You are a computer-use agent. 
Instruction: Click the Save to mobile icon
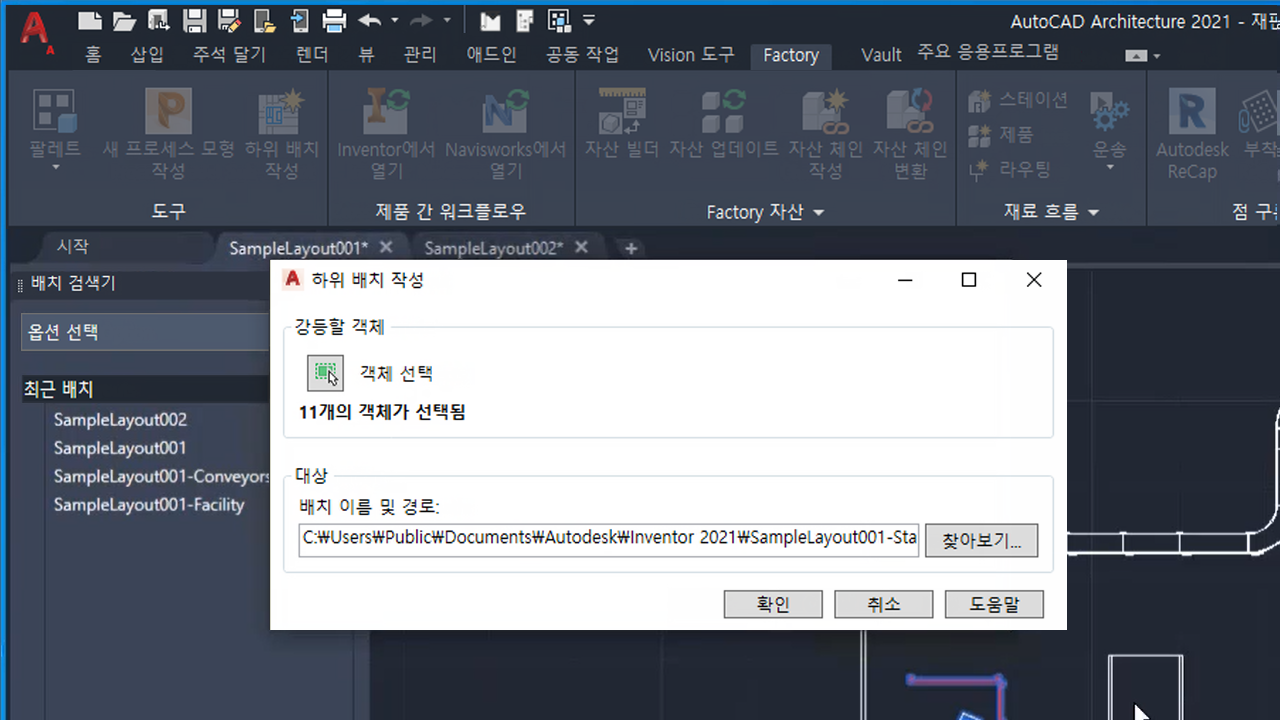point(299,19)
